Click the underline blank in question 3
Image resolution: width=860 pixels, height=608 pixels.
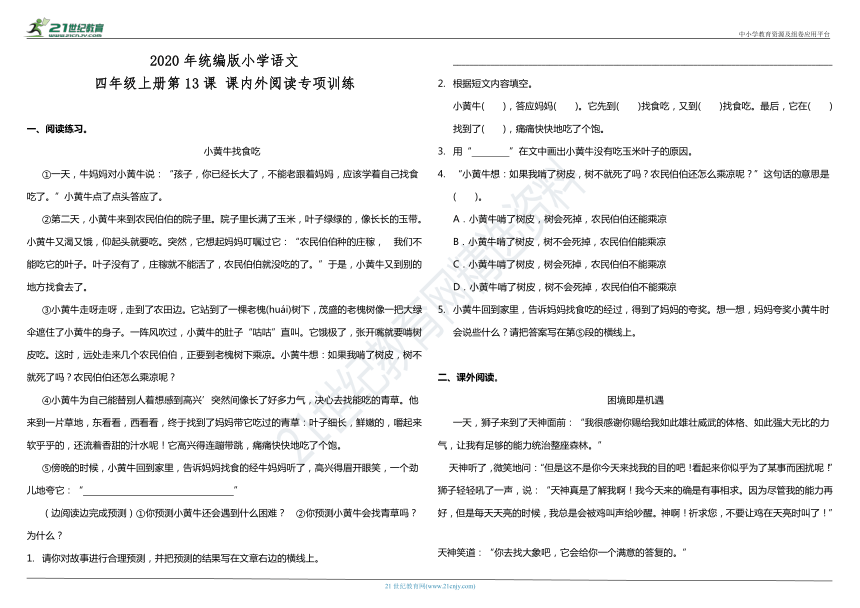click(490, 152)
